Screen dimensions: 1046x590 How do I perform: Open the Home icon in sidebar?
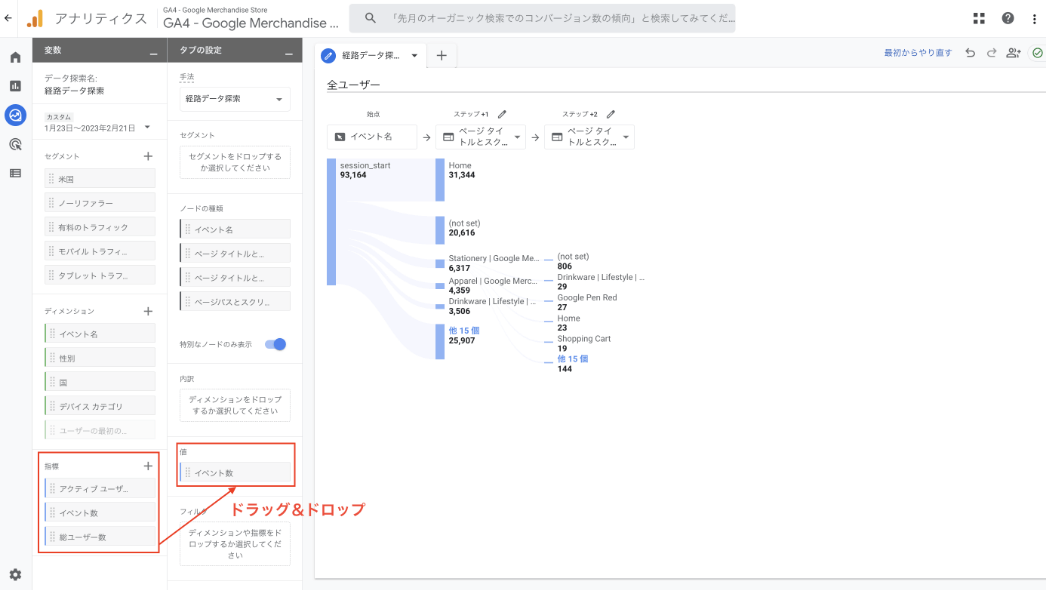click(15, 57)
